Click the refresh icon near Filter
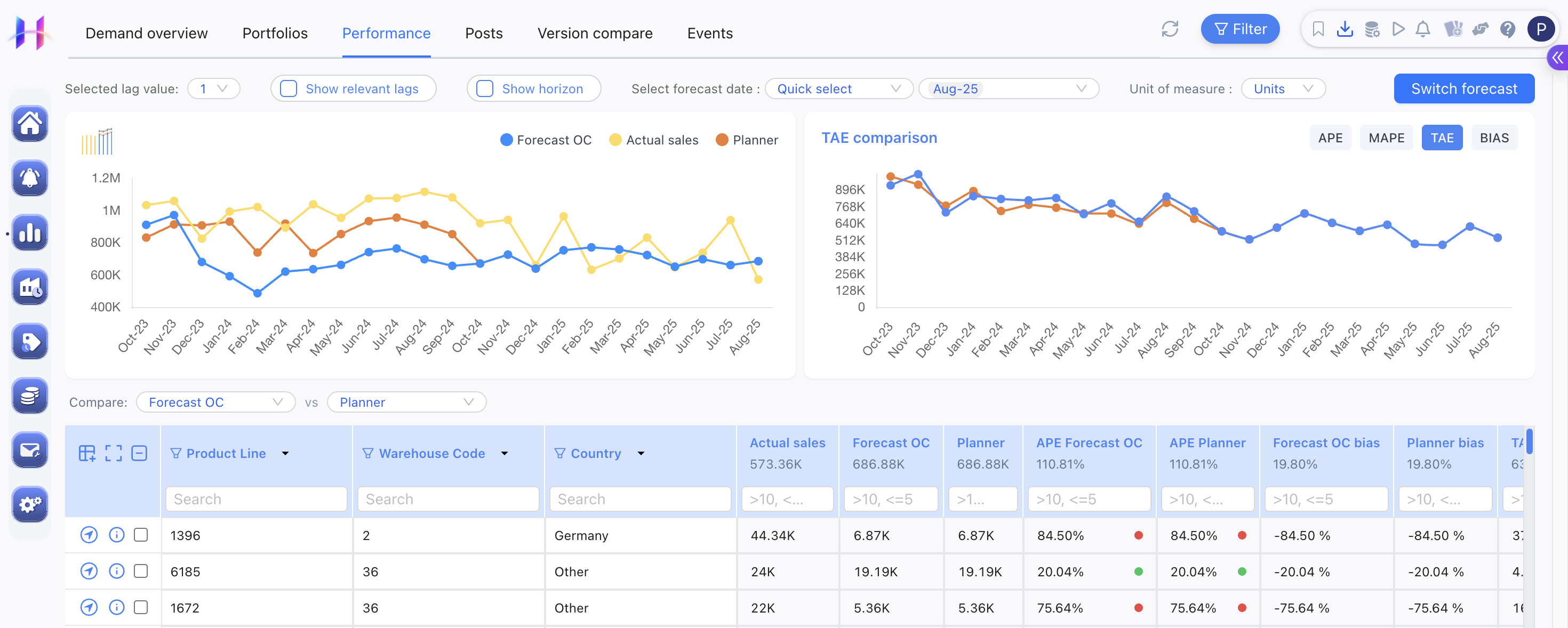Screen dimensions: 1568x628 point(1169,29)
